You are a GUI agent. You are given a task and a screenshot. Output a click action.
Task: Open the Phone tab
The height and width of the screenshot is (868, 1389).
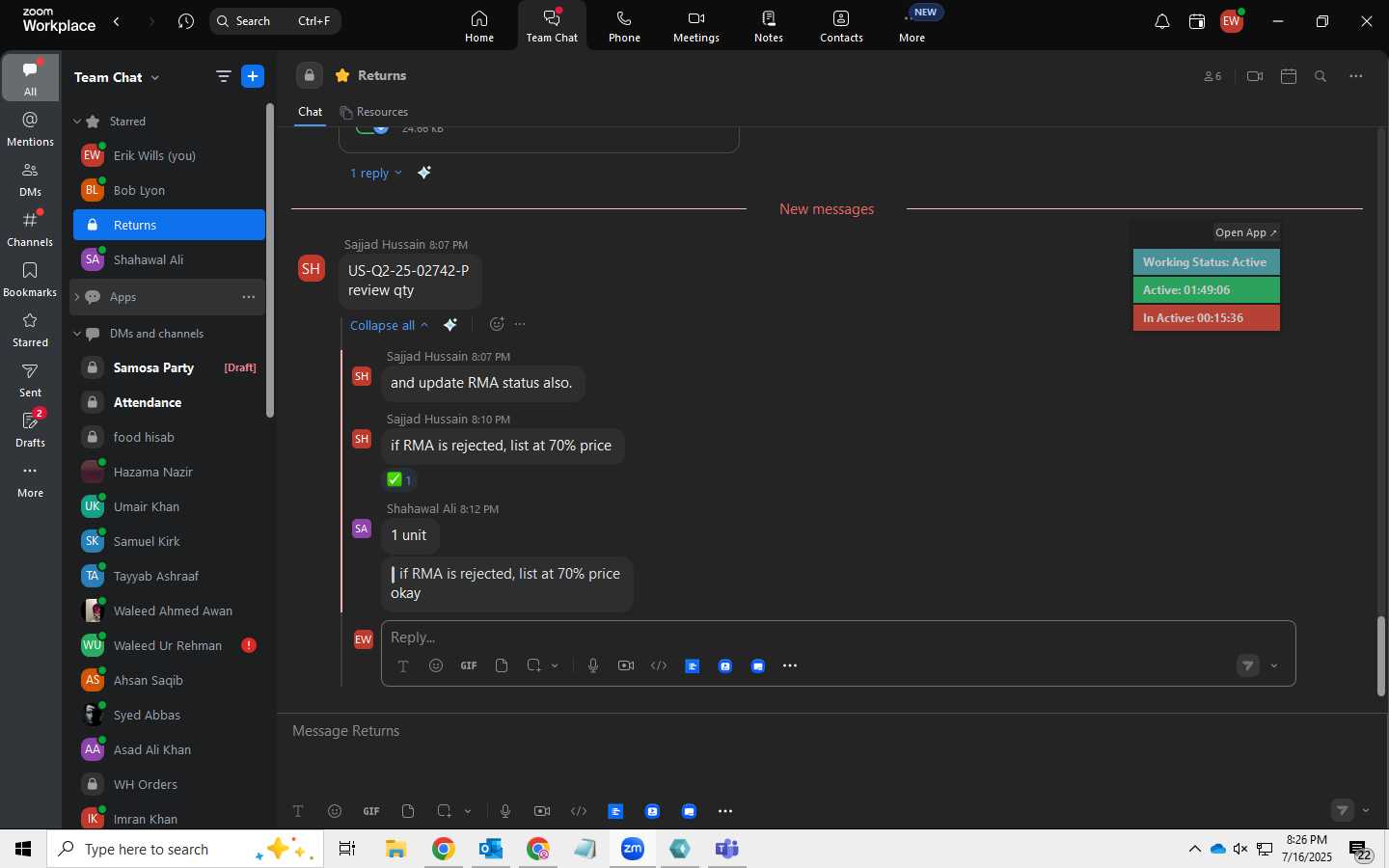[624, 26]
